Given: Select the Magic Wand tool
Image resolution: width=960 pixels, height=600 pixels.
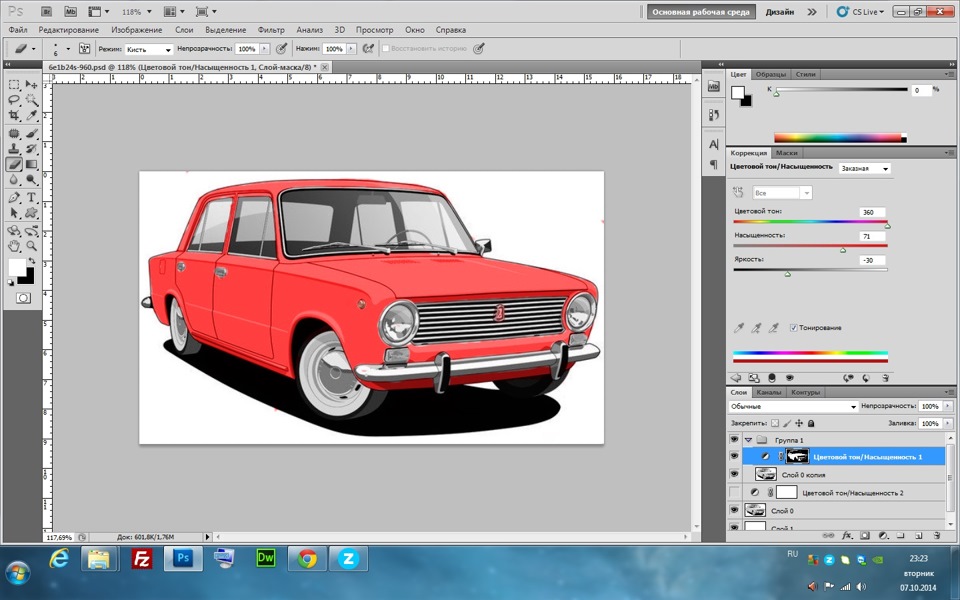Looking at the screenshot, I should pyautogui.click(x=31, y=100).
